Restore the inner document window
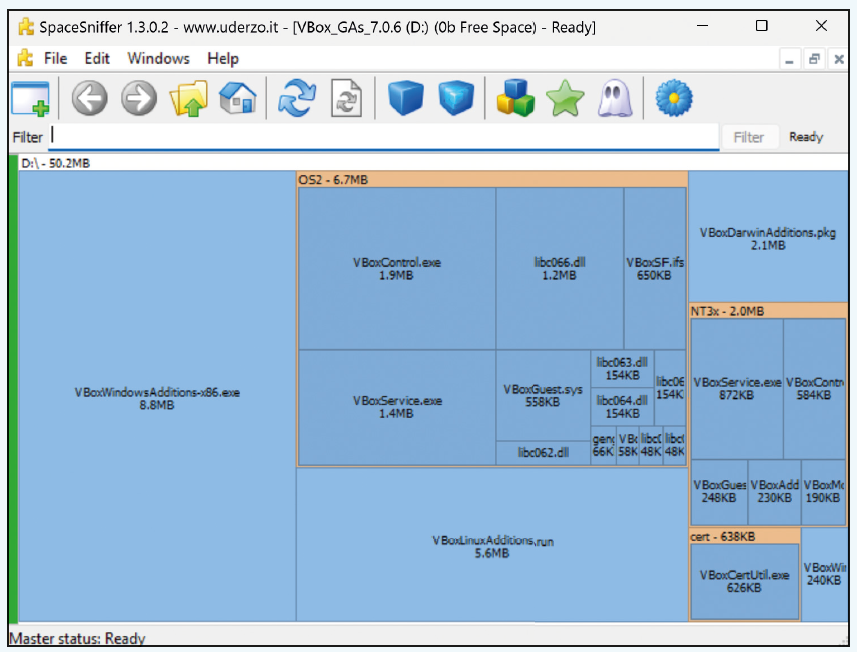The height and width of the screenshot is (652, 857). pyautogui.click(x=814, y=59)
